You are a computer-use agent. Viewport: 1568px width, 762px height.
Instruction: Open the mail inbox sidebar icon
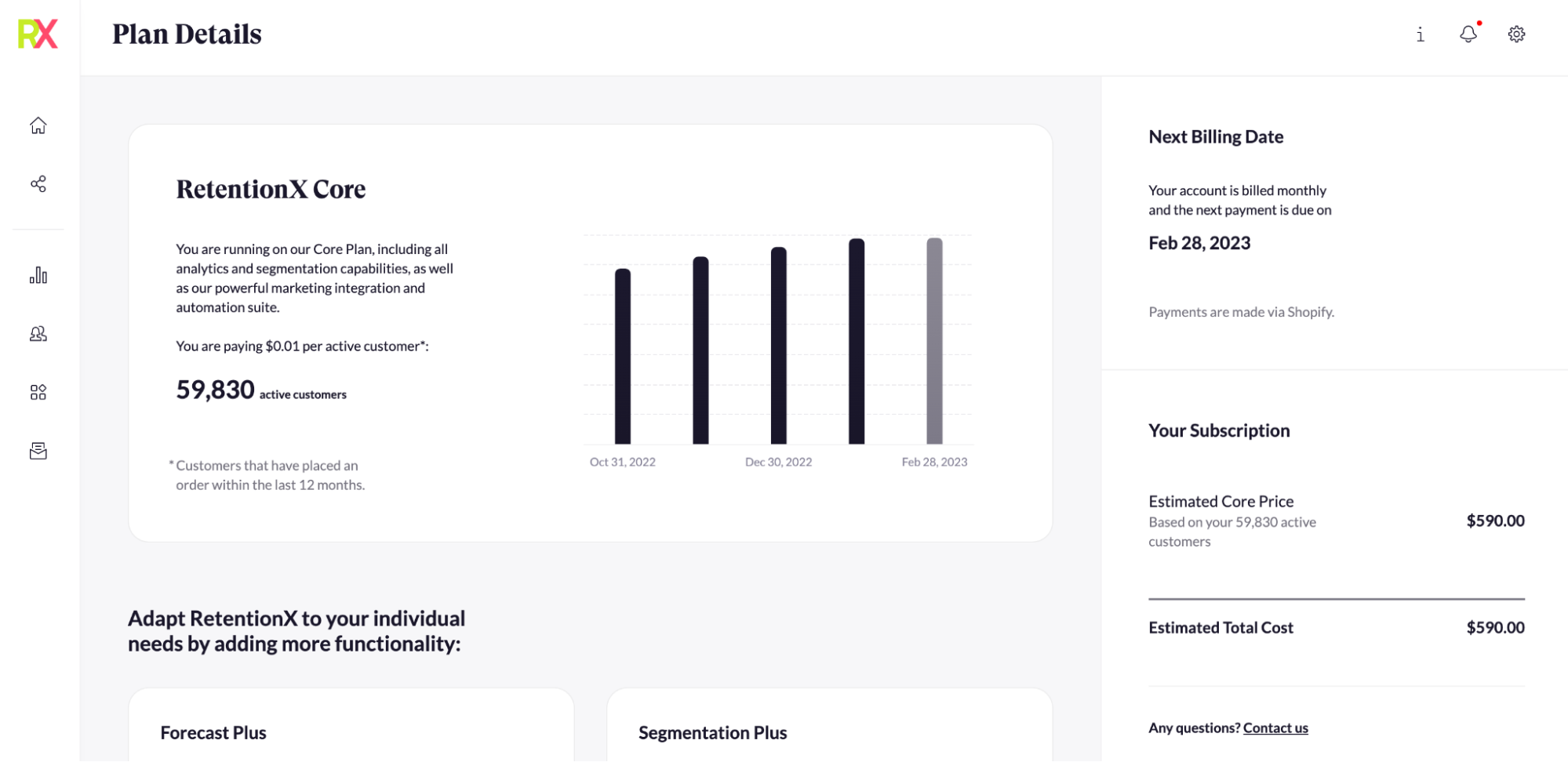point(38,451)
